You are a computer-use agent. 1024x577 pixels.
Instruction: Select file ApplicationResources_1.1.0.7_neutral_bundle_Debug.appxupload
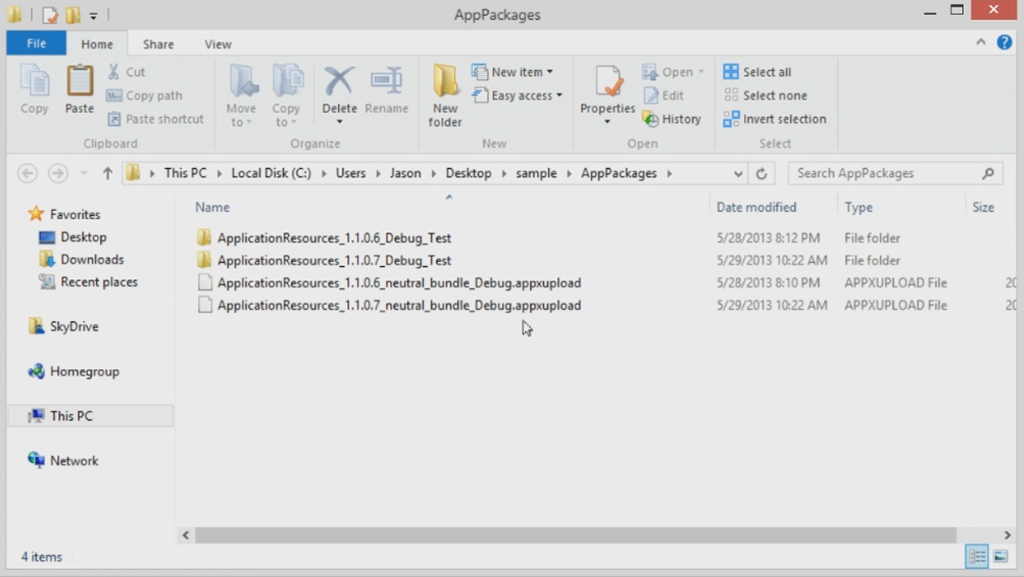pyautogui.click(x=389, y=305)
